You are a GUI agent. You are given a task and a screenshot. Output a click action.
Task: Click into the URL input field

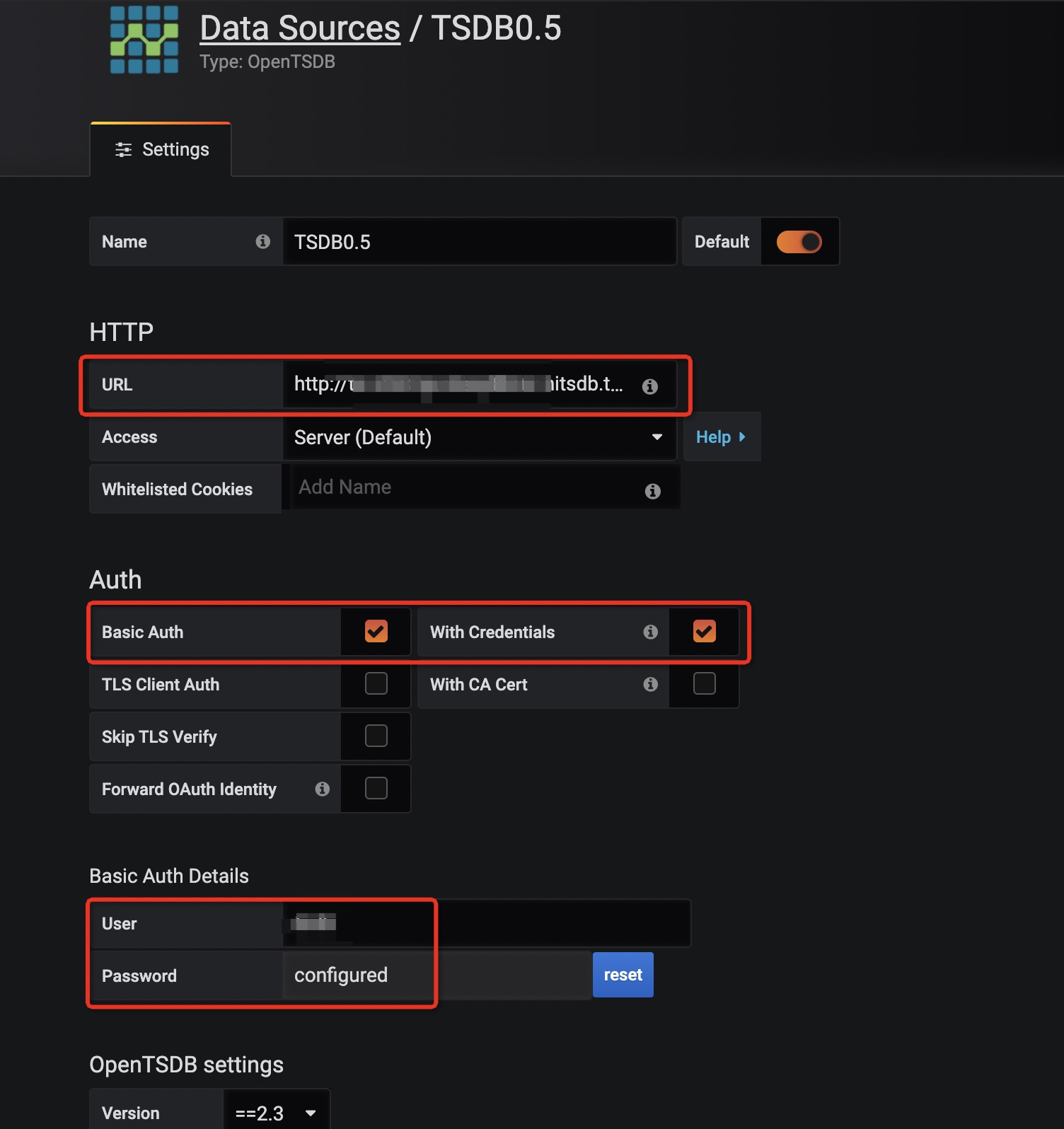(x=479, y=385)
